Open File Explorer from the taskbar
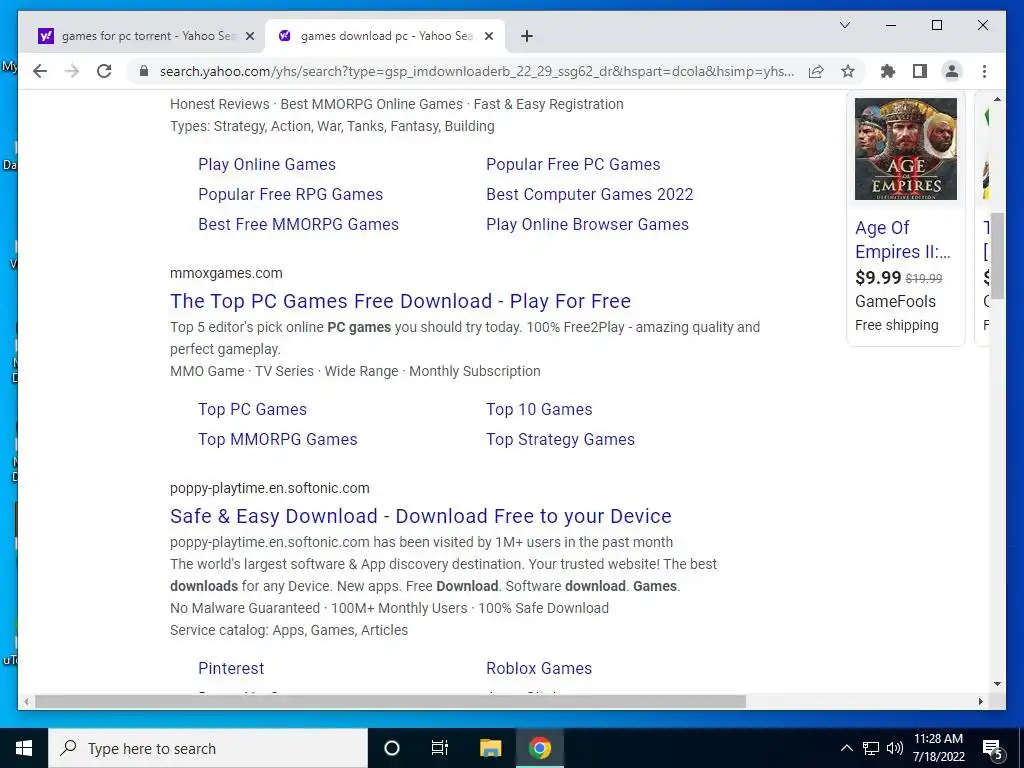 click(490, 748)
